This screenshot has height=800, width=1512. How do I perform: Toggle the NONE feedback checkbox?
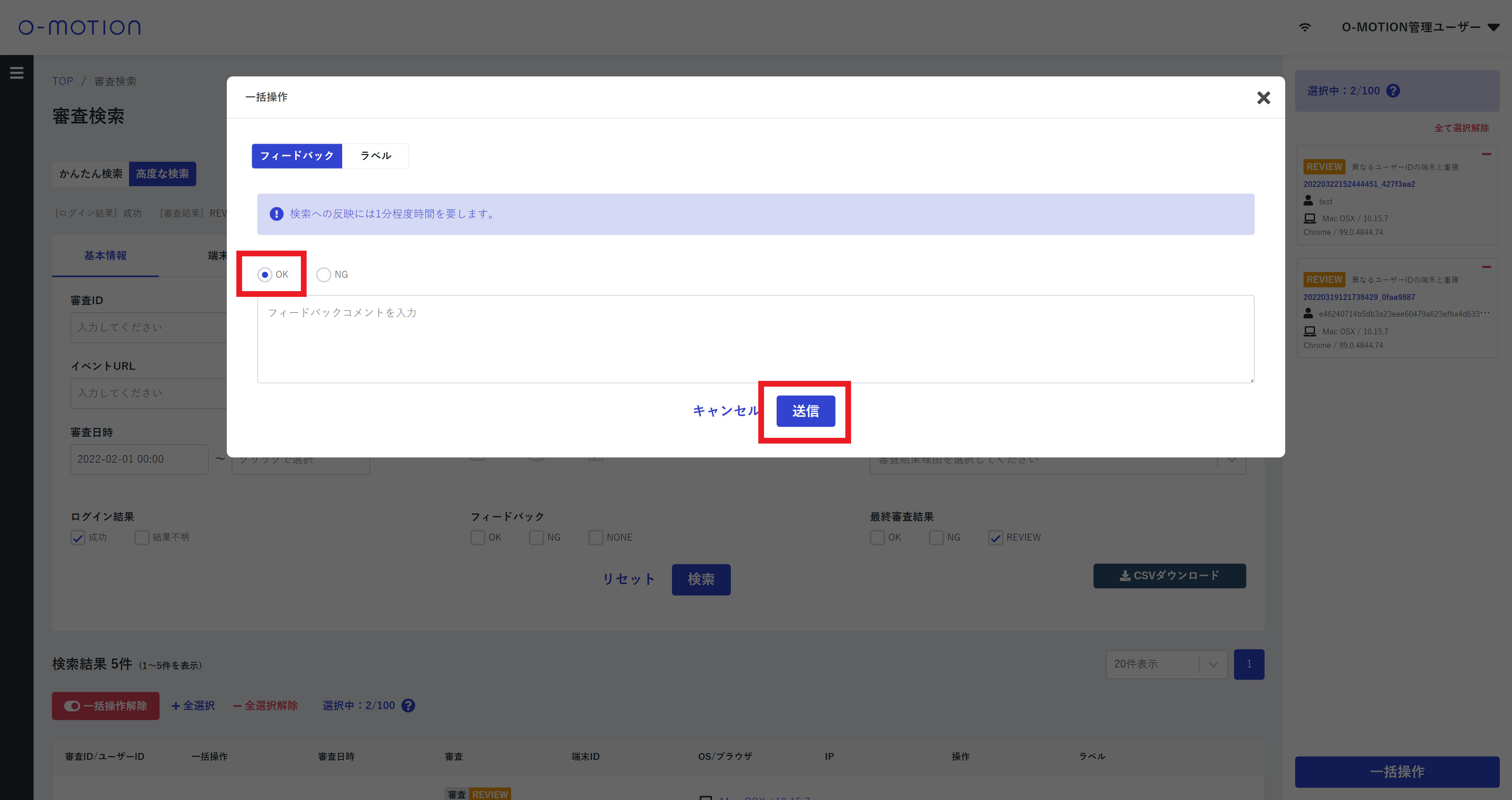[596, 538]
